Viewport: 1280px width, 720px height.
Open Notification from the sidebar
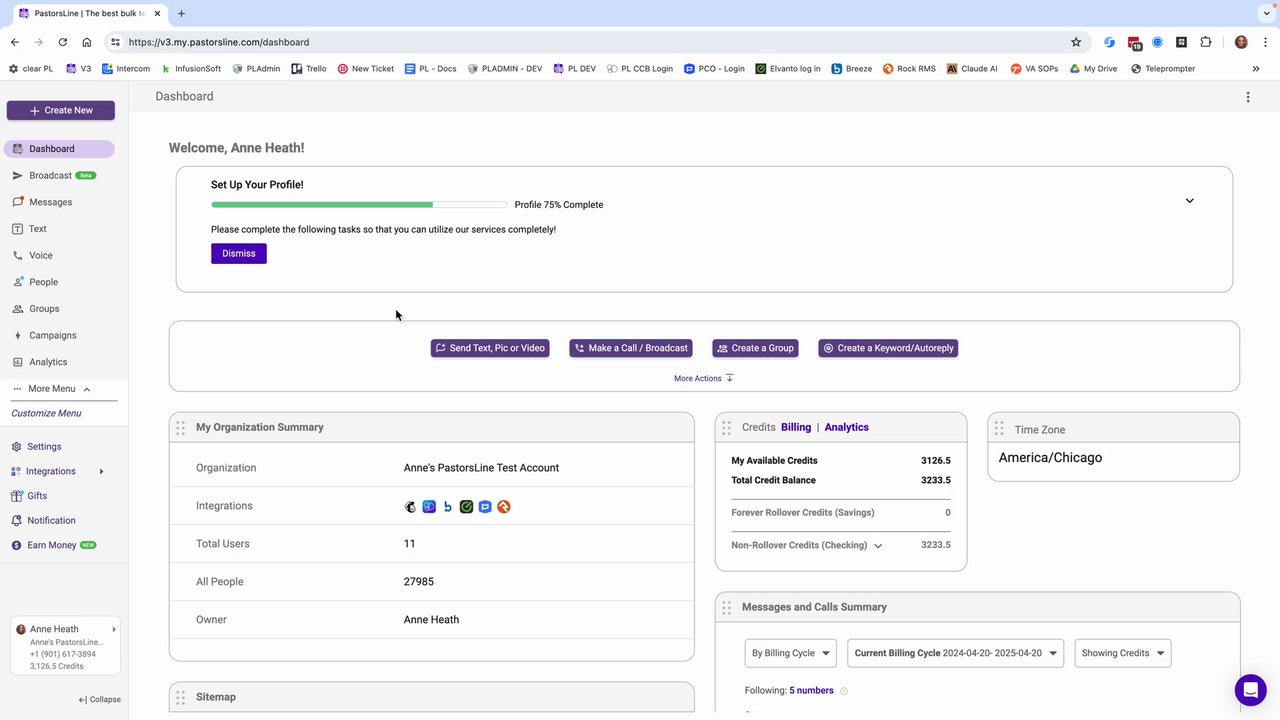tap(51, 521)
